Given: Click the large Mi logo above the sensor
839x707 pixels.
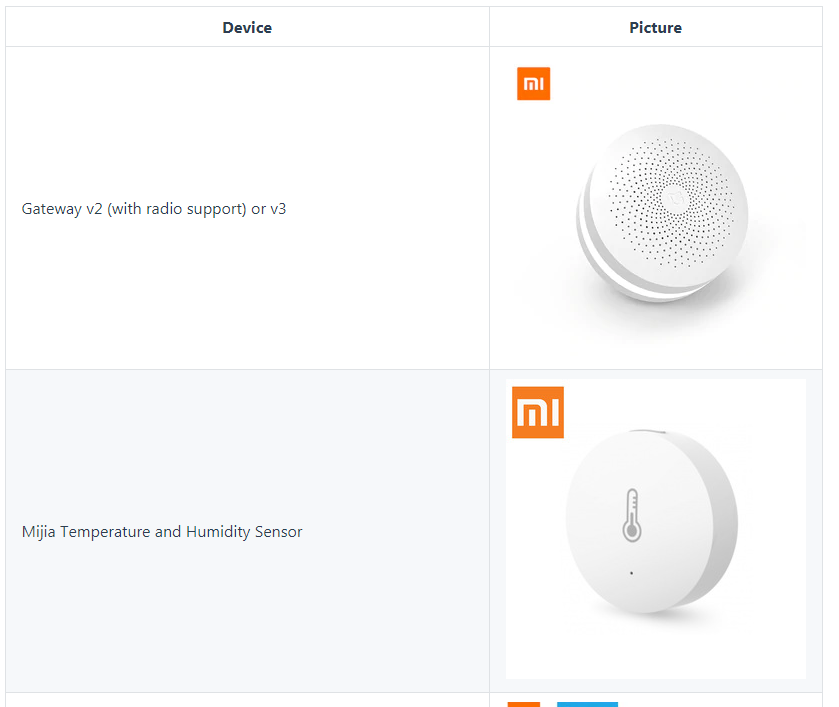Looking at the screenshot, I should tap(537, 412).
